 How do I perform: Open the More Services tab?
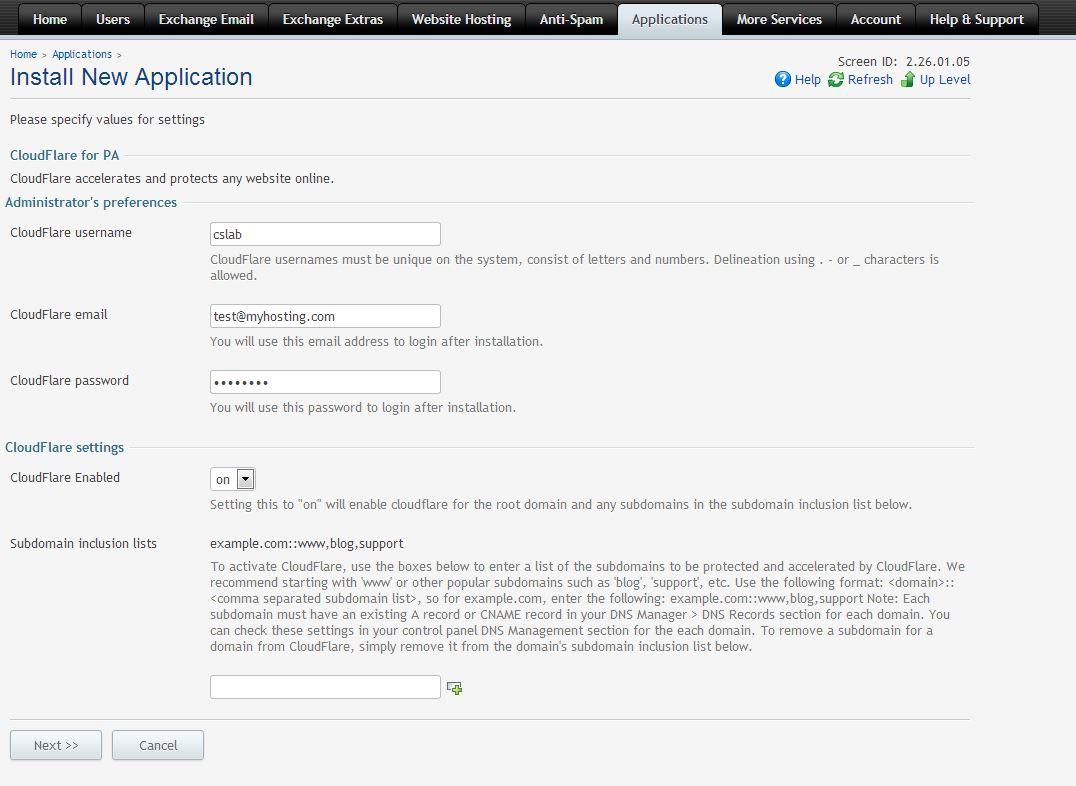pos(779,19)
